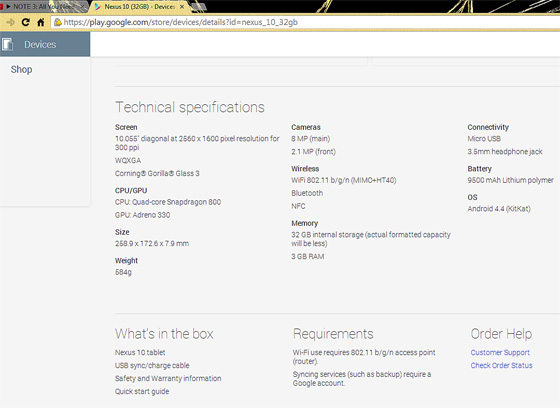Click the "32 GB internal storage" line
Screen dimensions: 560x408
pyautogui.click(x=371, y=239)
